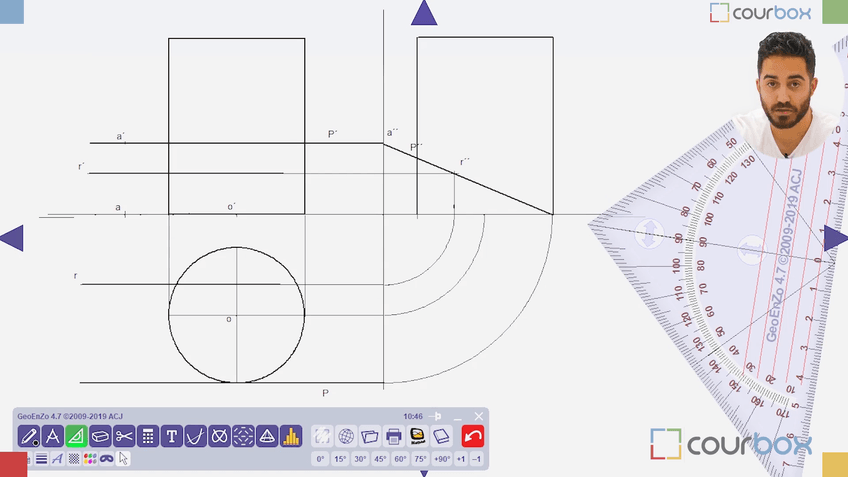Open the bar chart statistics tool
This screenshot has width=848, height=477.
click(290, 436)
